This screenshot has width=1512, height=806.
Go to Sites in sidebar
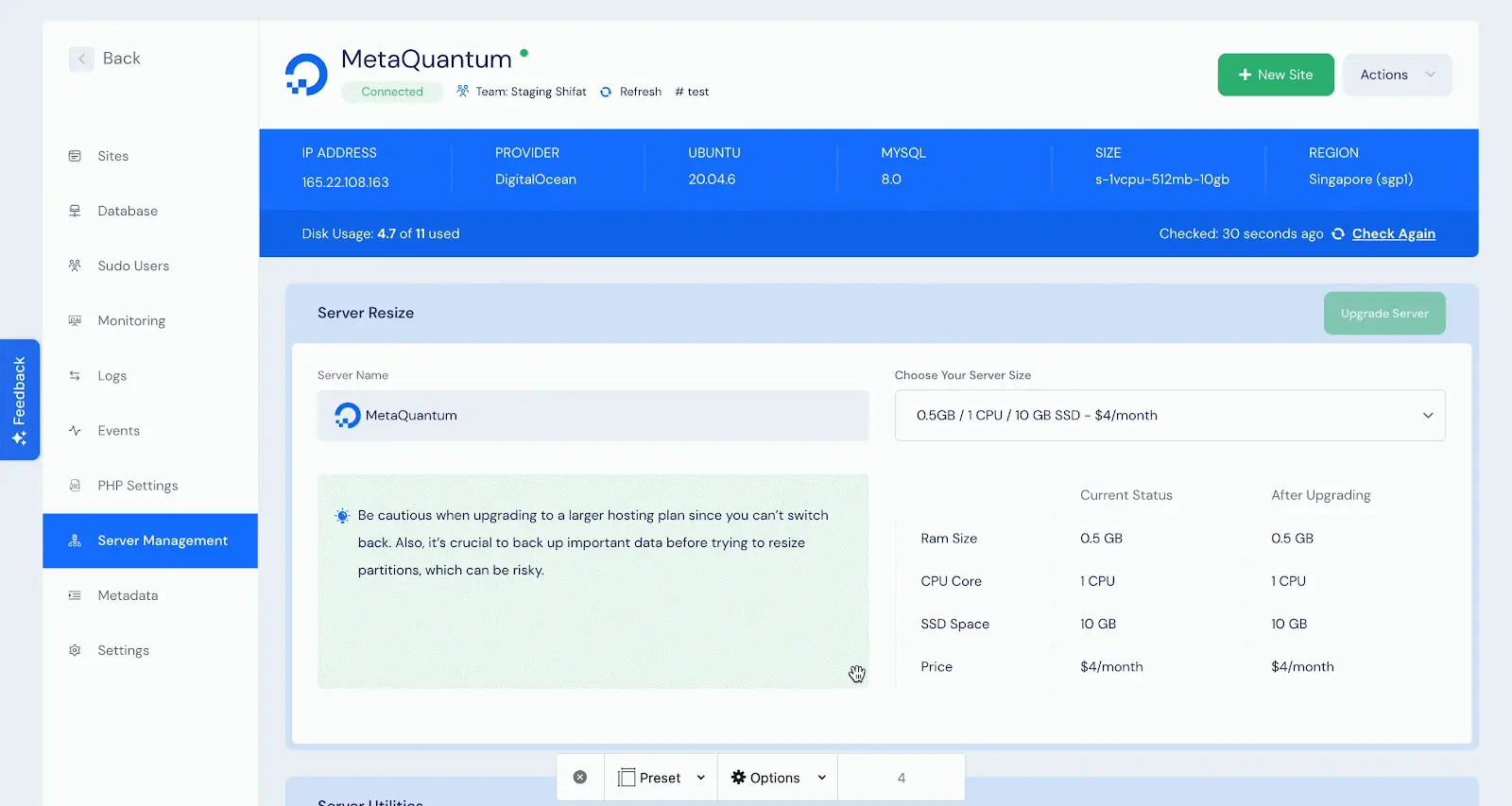(113, 156)
